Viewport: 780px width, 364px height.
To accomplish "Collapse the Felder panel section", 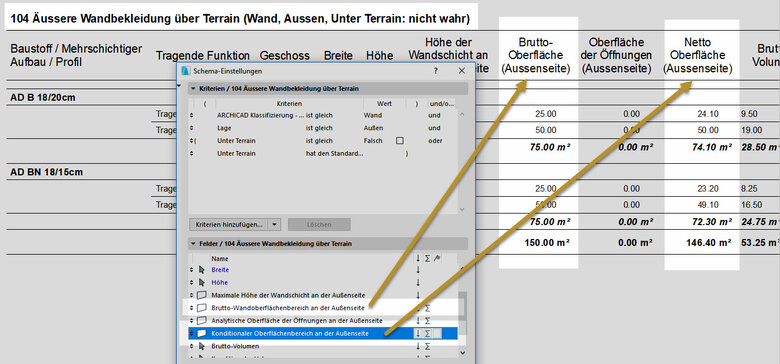I will 193,244.
